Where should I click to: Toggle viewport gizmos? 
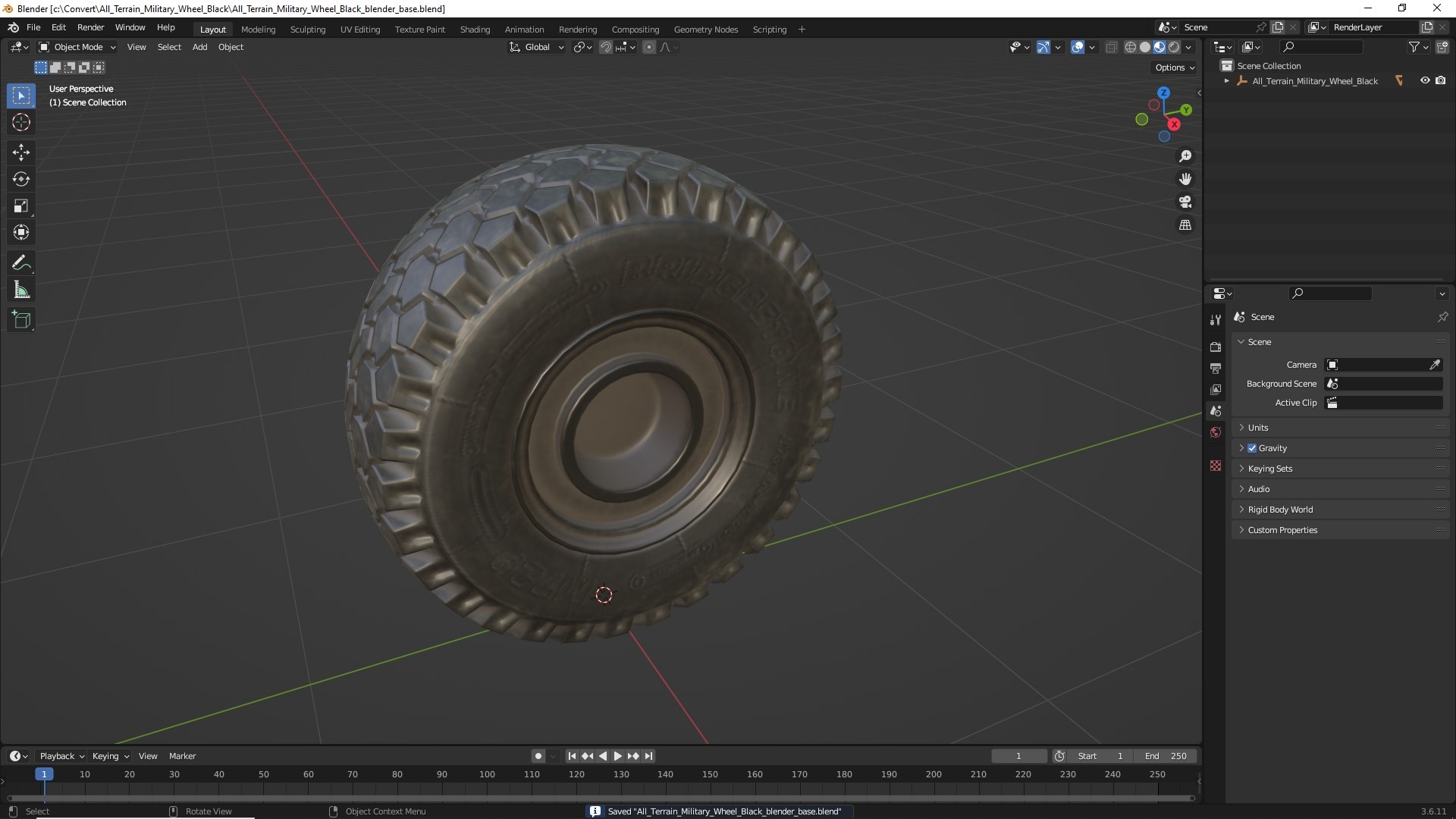[1043, 47]
